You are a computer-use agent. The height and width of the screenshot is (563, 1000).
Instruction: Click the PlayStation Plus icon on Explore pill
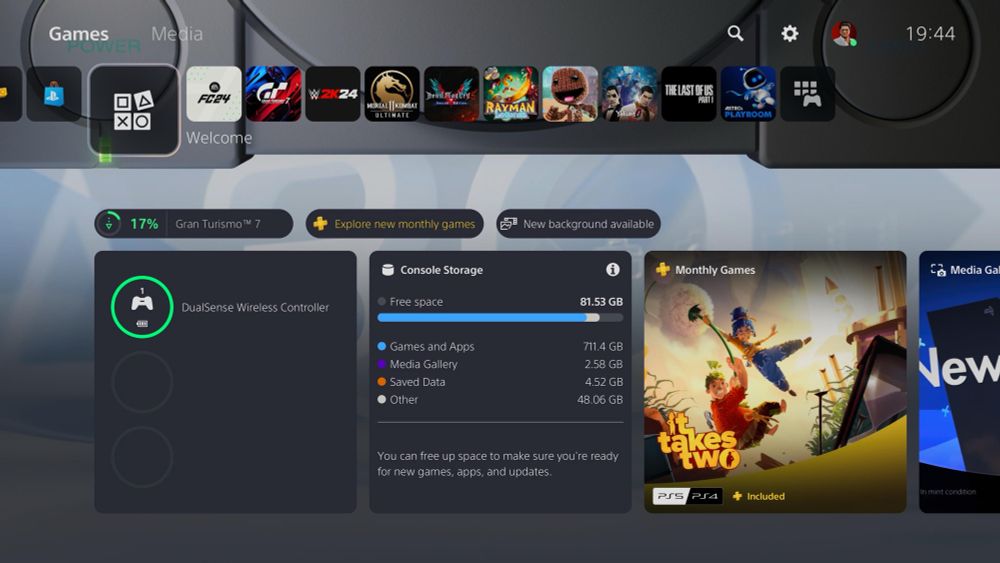point(320,224)
